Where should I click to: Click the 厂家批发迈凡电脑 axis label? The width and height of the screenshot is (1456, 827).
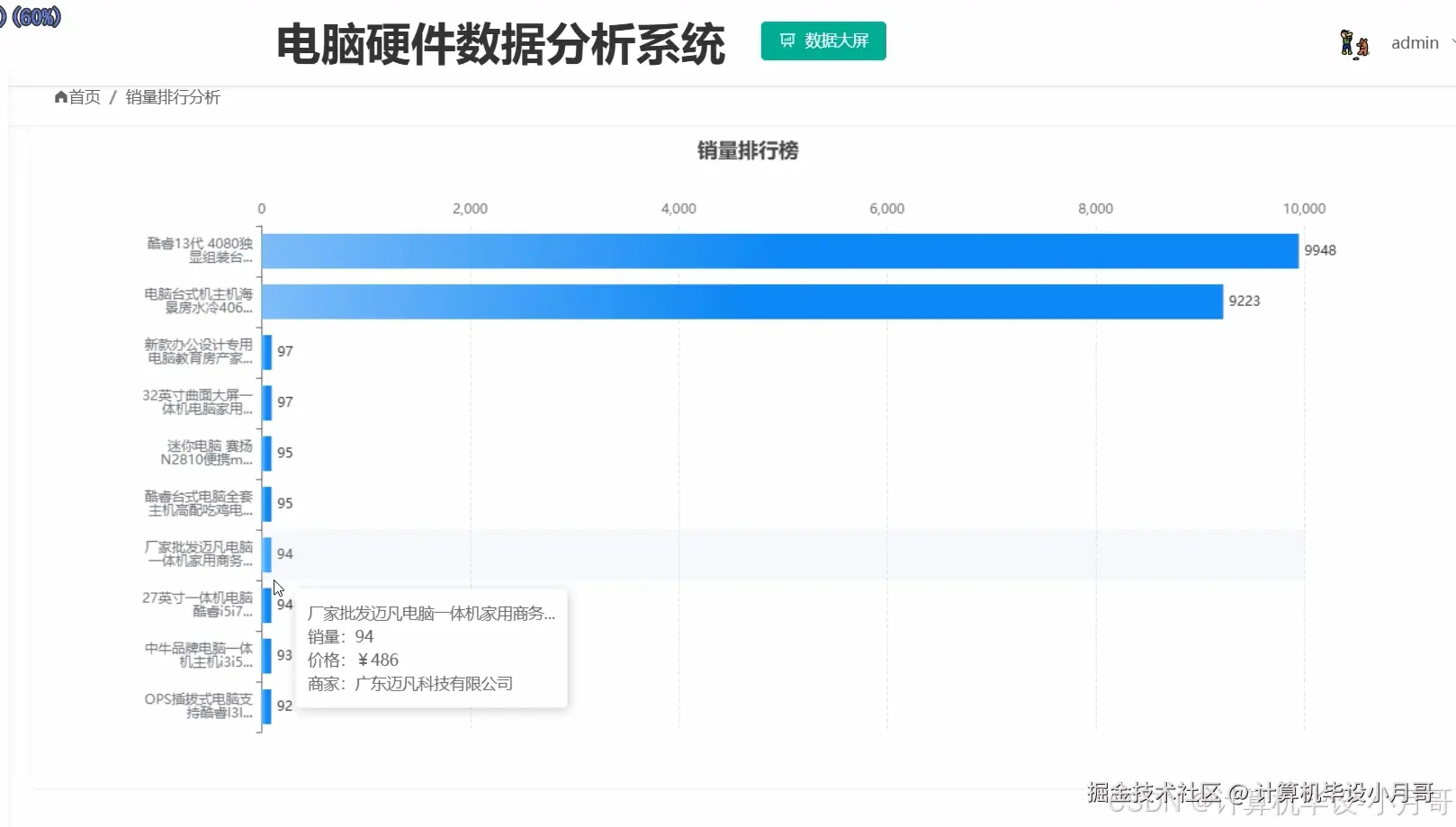pyautogui.click(x=199, y=553)
